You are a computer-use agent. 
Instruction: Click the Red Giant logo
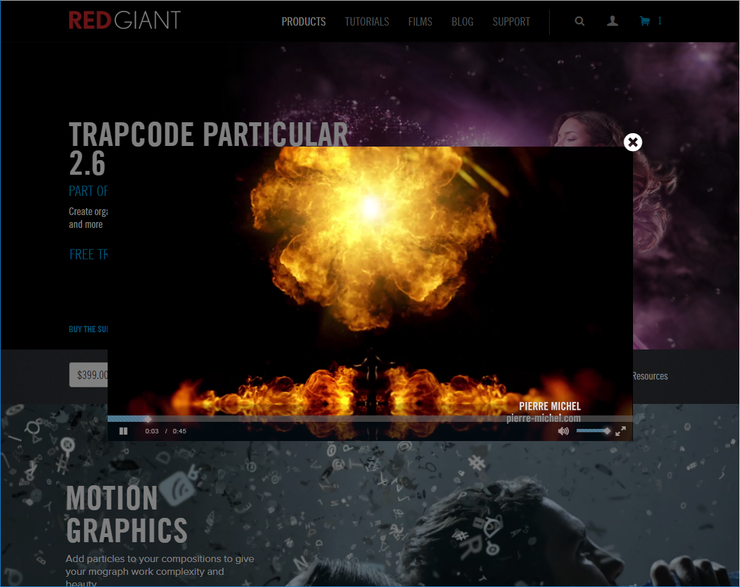[x=125, y=20]
